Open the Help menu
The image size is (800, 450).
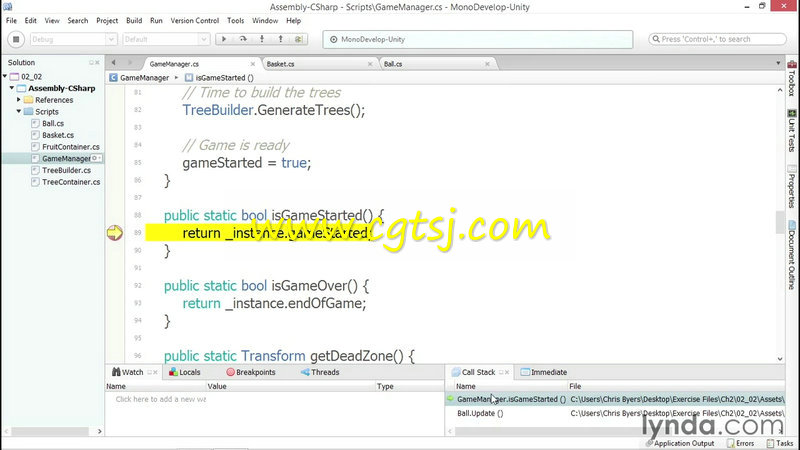point(293,20)
